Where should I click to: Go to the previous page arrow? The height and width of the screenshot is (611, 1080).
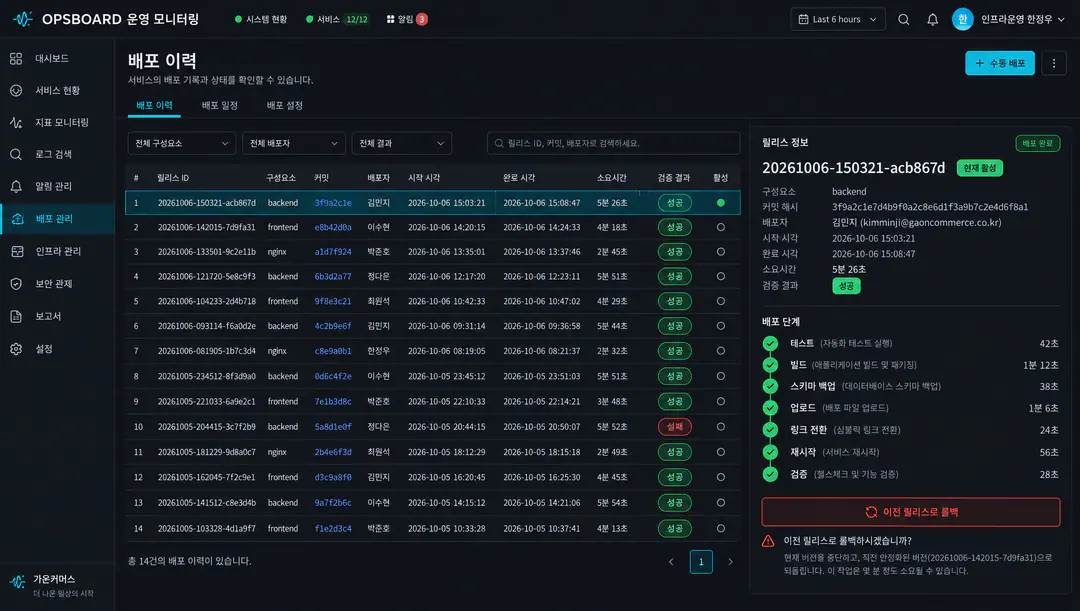click(671, 562)
